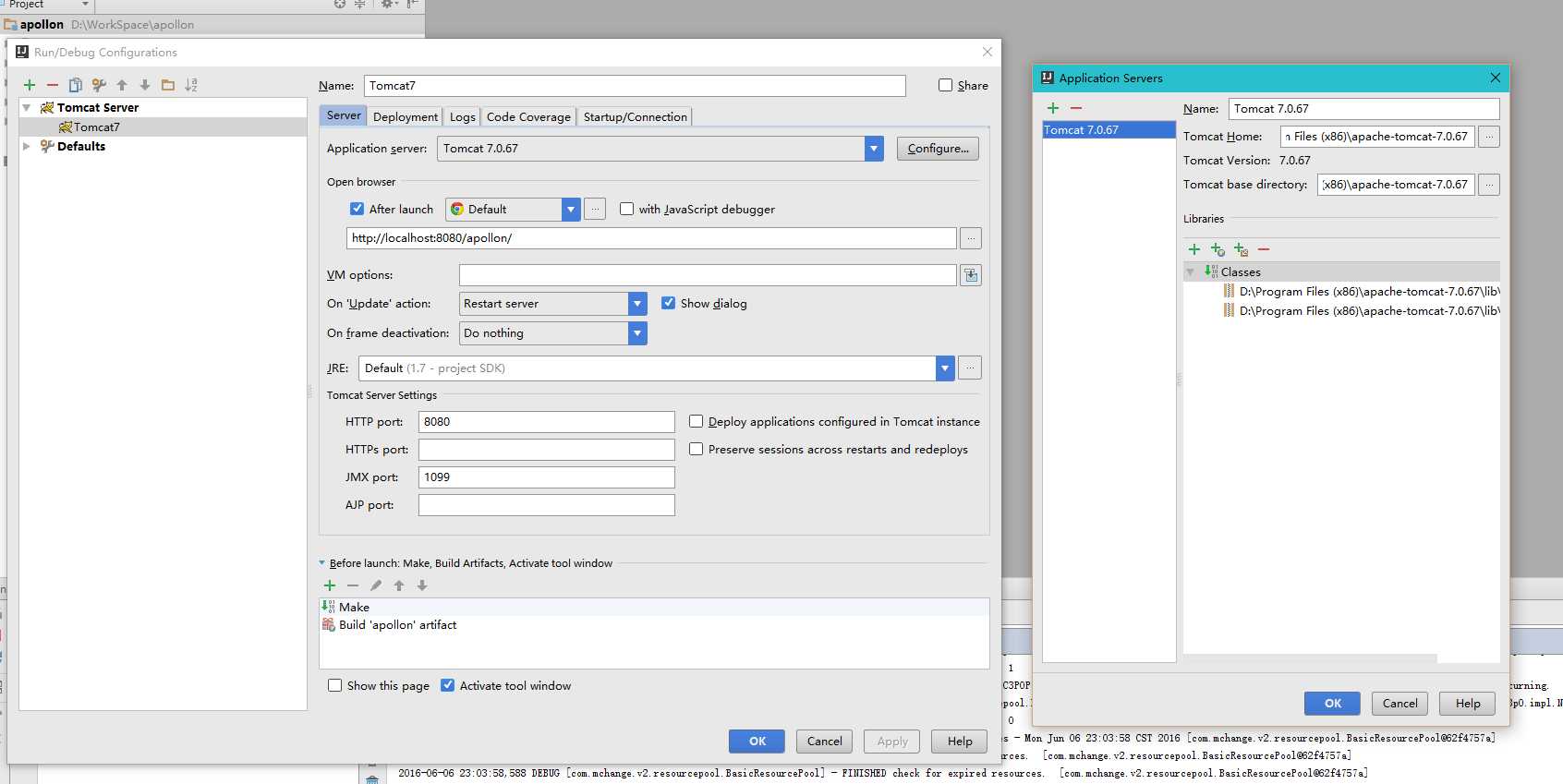Click OK in Run/Debug Configurations dialog
1563x784 pixels.
point(757,742)
